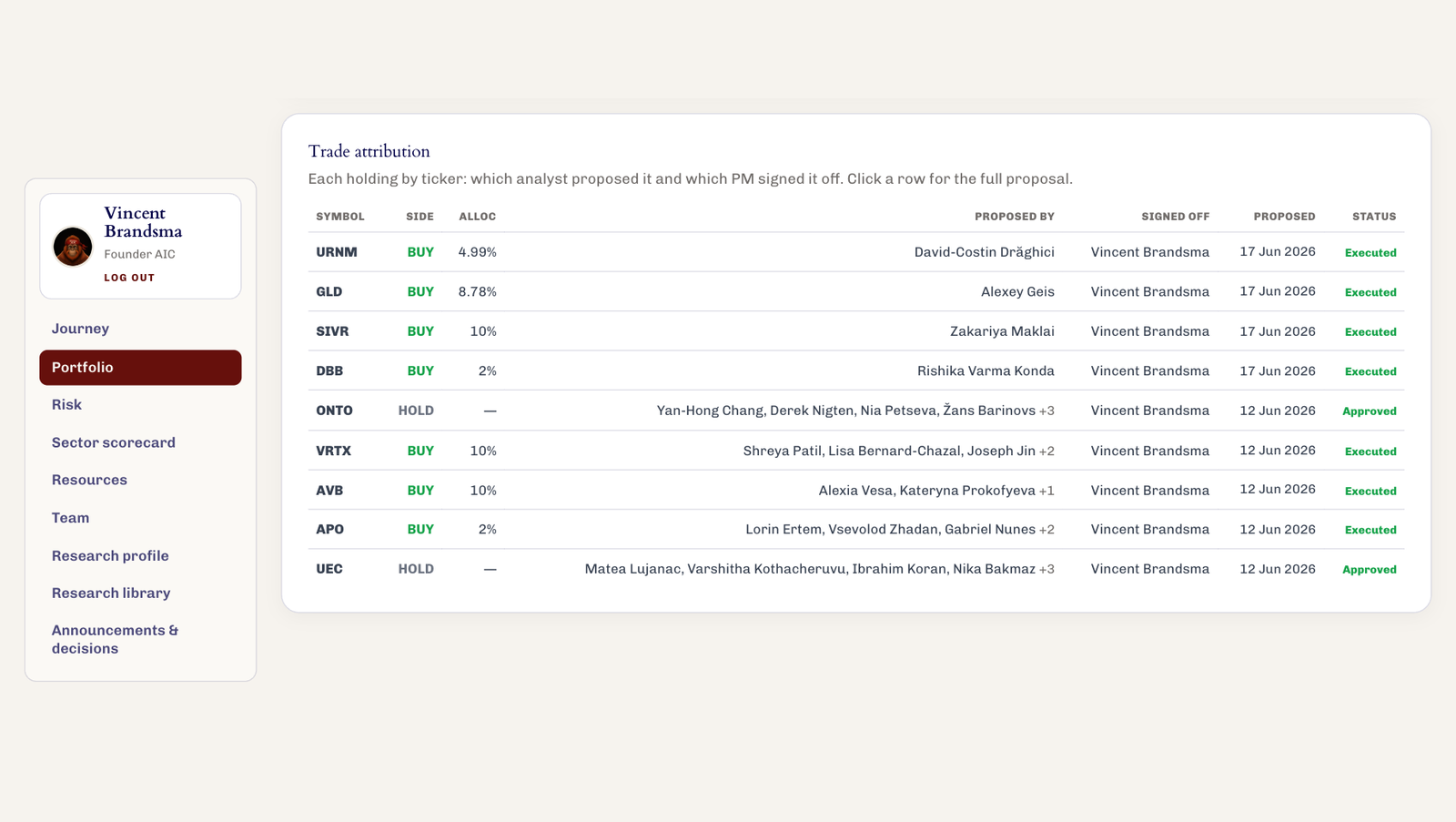This screenshot has width=1456, height=822.
Task: Click the SIDE column header
Action: (420, 217)
